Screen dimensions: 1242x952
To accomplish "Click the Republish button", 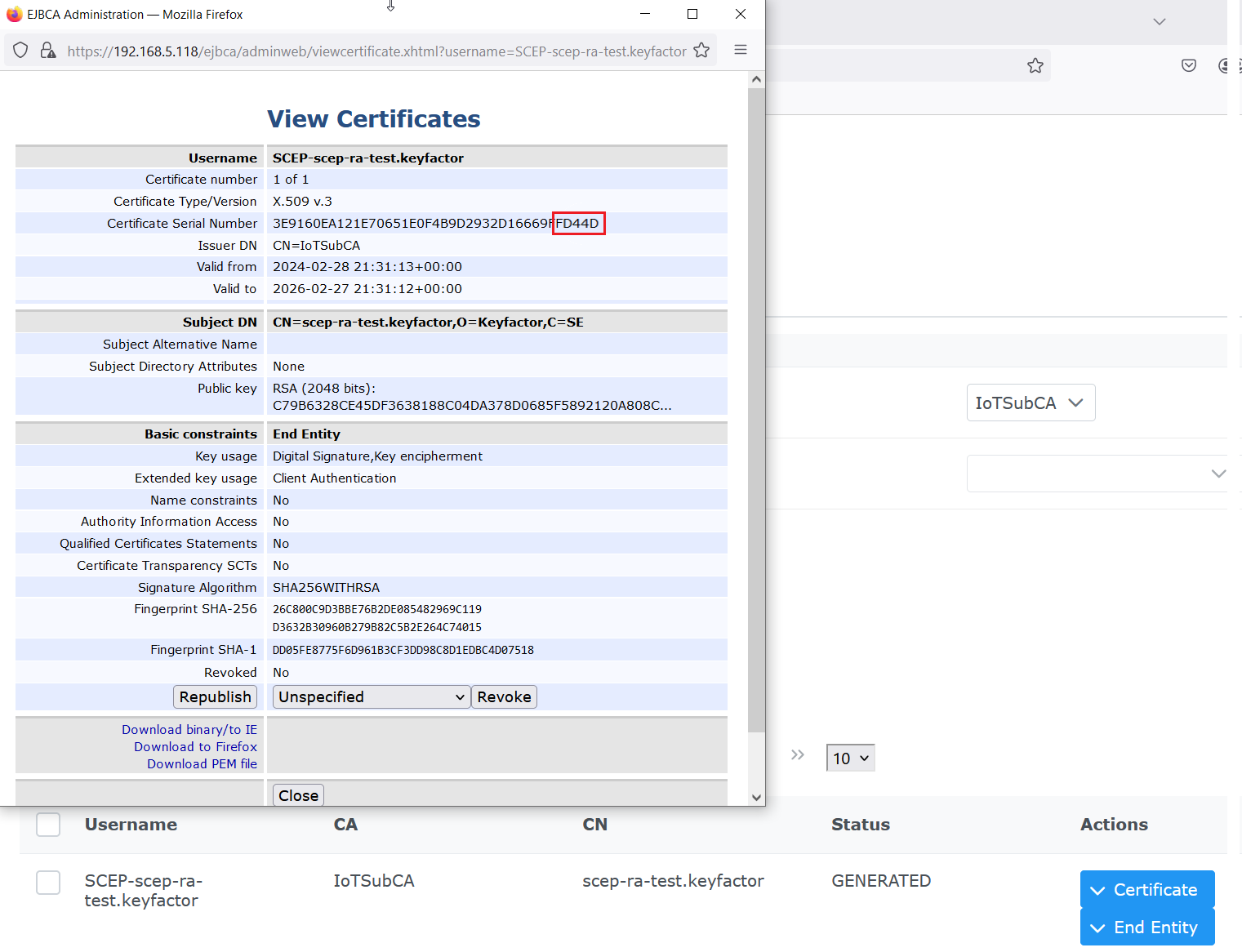I will tap(216, 697).
